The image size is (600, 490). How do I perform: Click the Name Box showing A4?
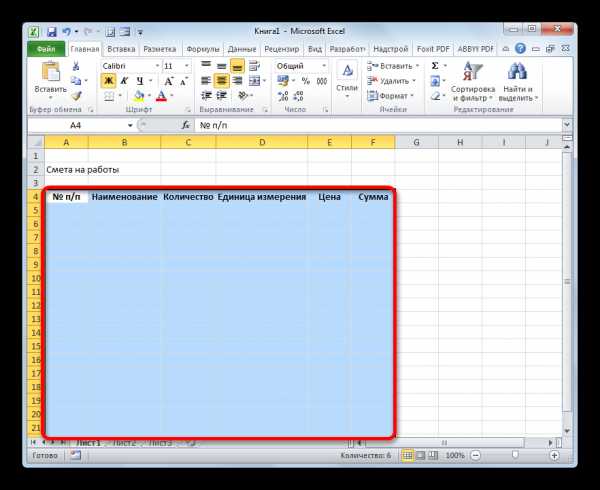[75, 125]
